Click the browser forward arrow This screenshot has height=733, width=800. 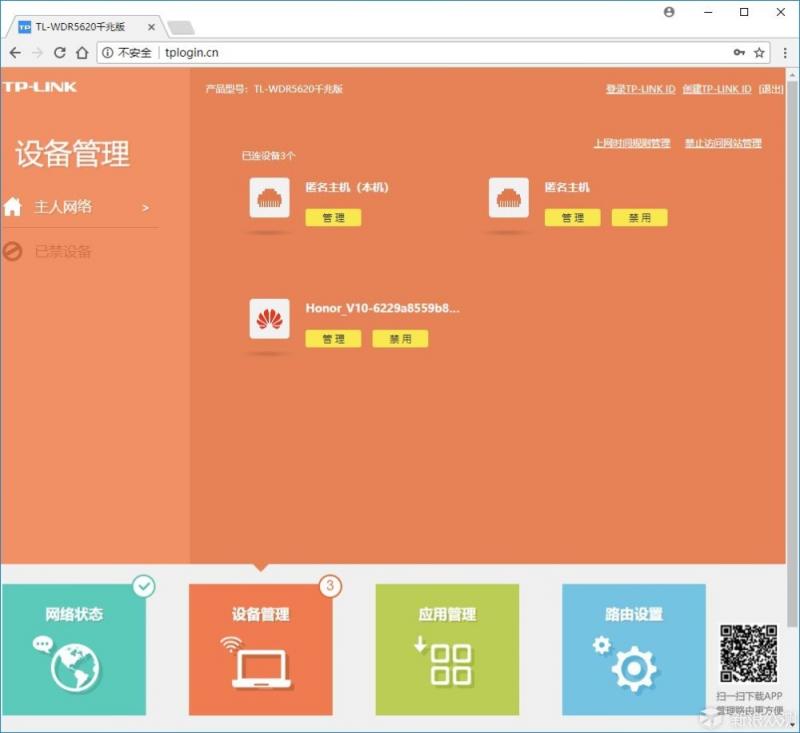click(x=37, y=53)
